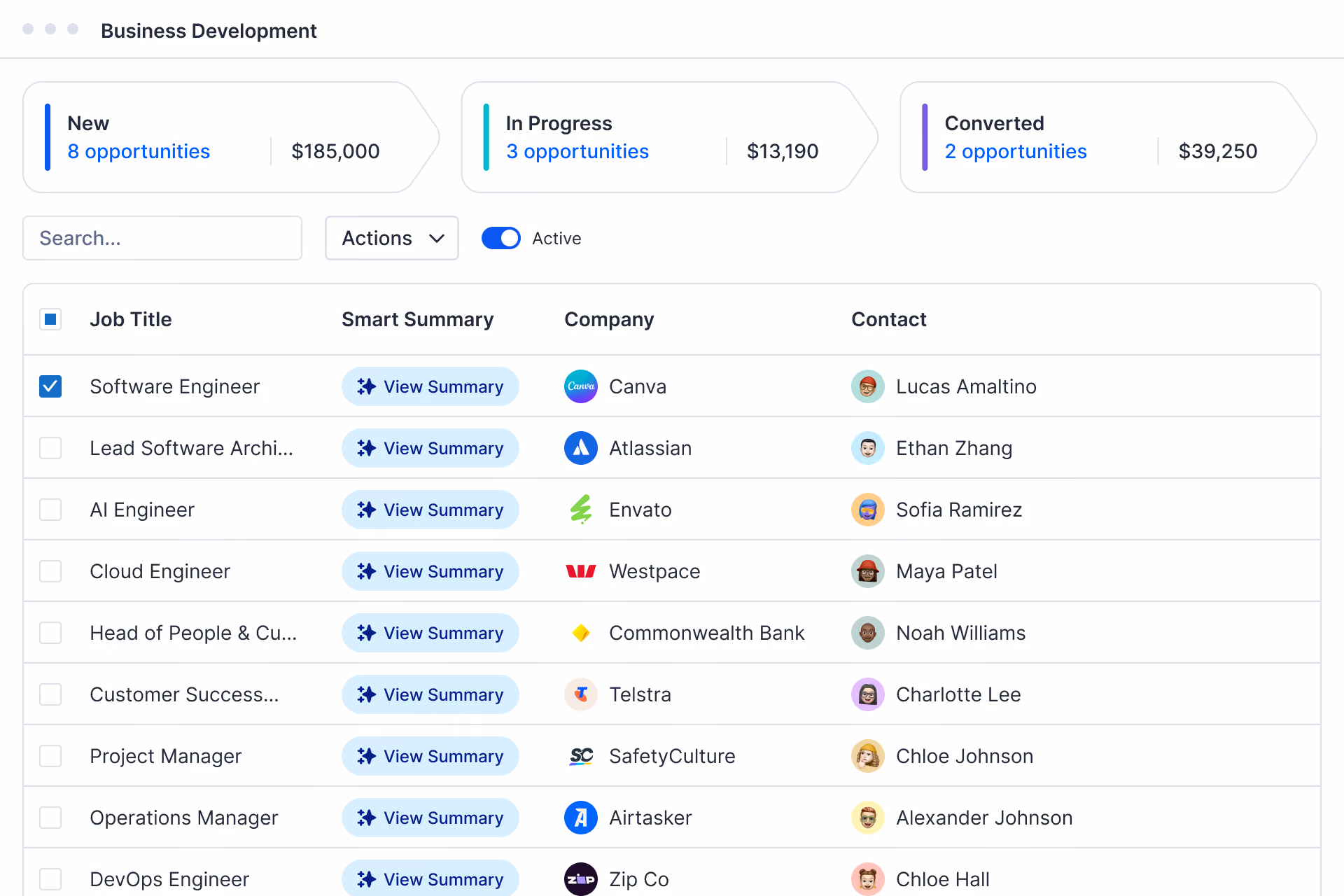Click the Commonwealth Bank diamond logo

[581, 633]
